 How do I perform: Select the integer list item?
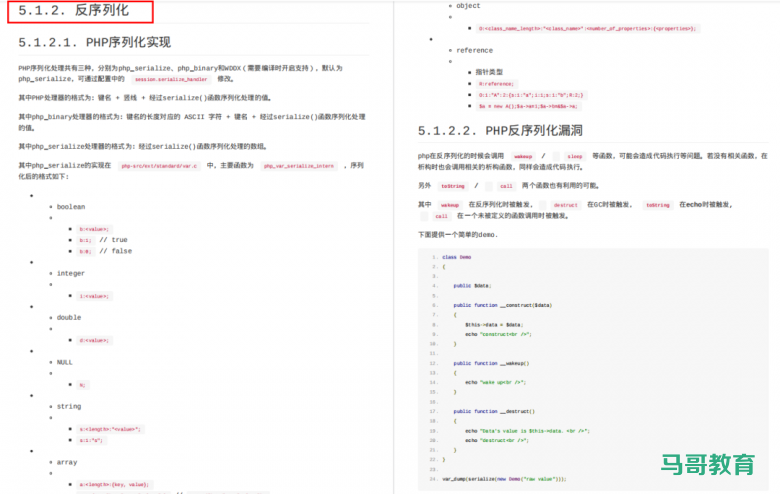71,273
